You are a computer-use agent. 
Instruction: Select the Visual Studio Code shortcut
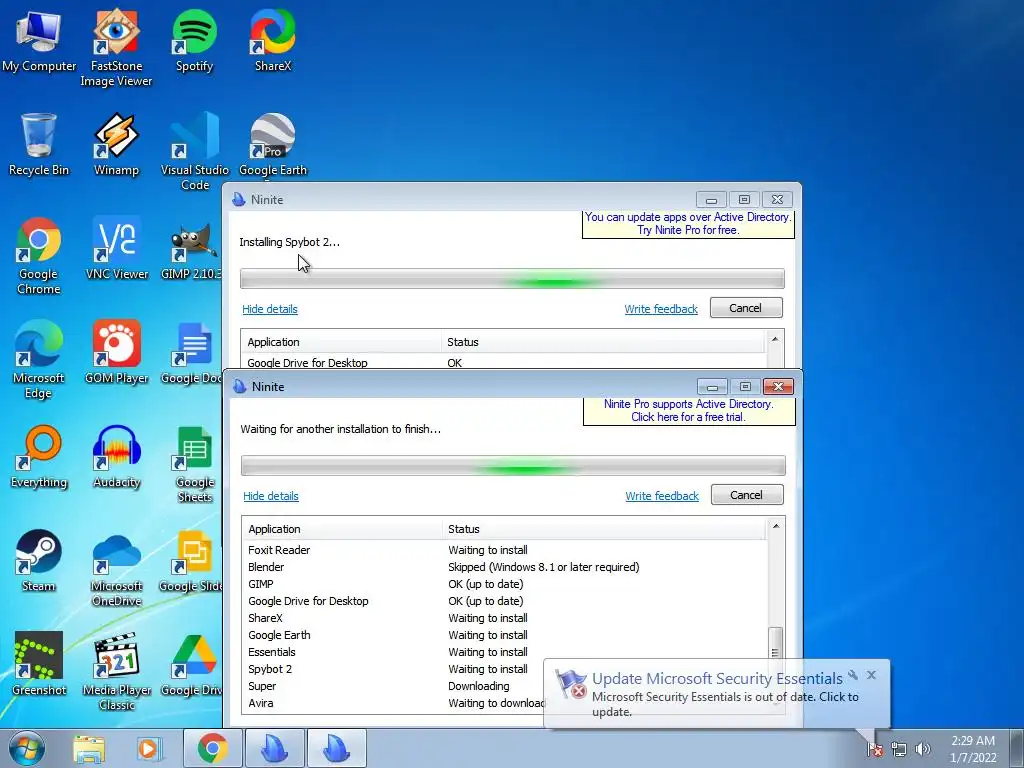pos(195,152)
